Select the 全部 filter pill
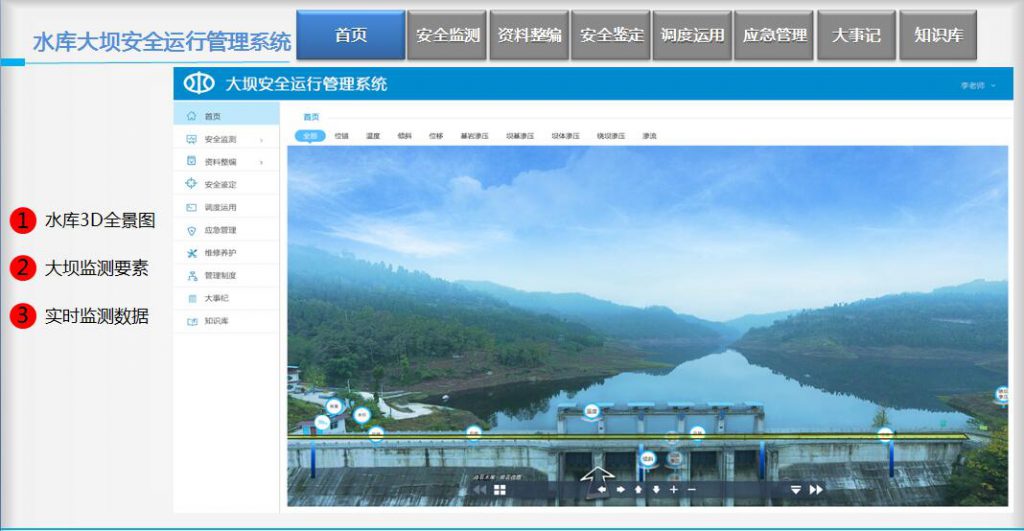1024x531 pixels. point(310,135)
